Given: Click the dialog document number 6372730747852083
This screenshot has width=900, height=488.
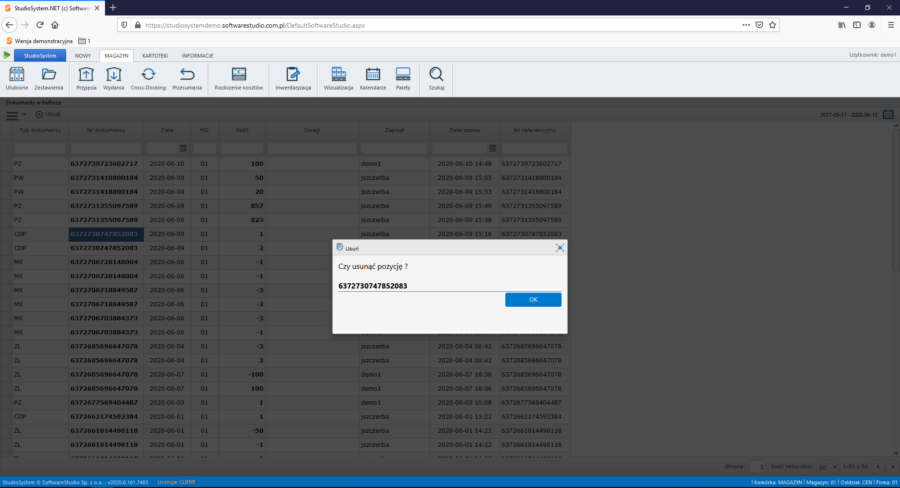Looking at the screenshot, I should click(x=373, y=286).
